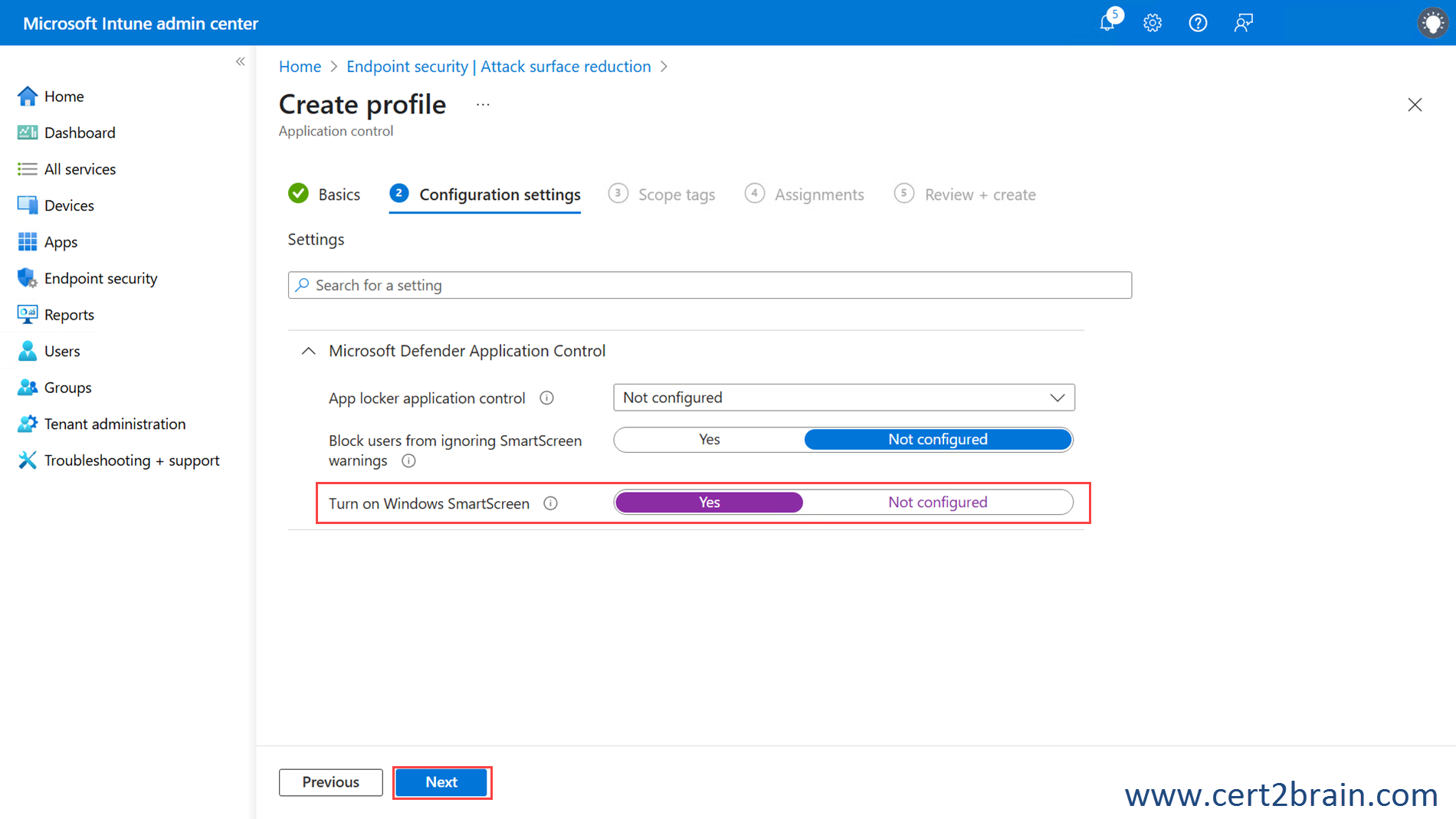Open portal settings gear icon
The height and width of the screenshot is (819, 1456).
(x=1153, y=23)
